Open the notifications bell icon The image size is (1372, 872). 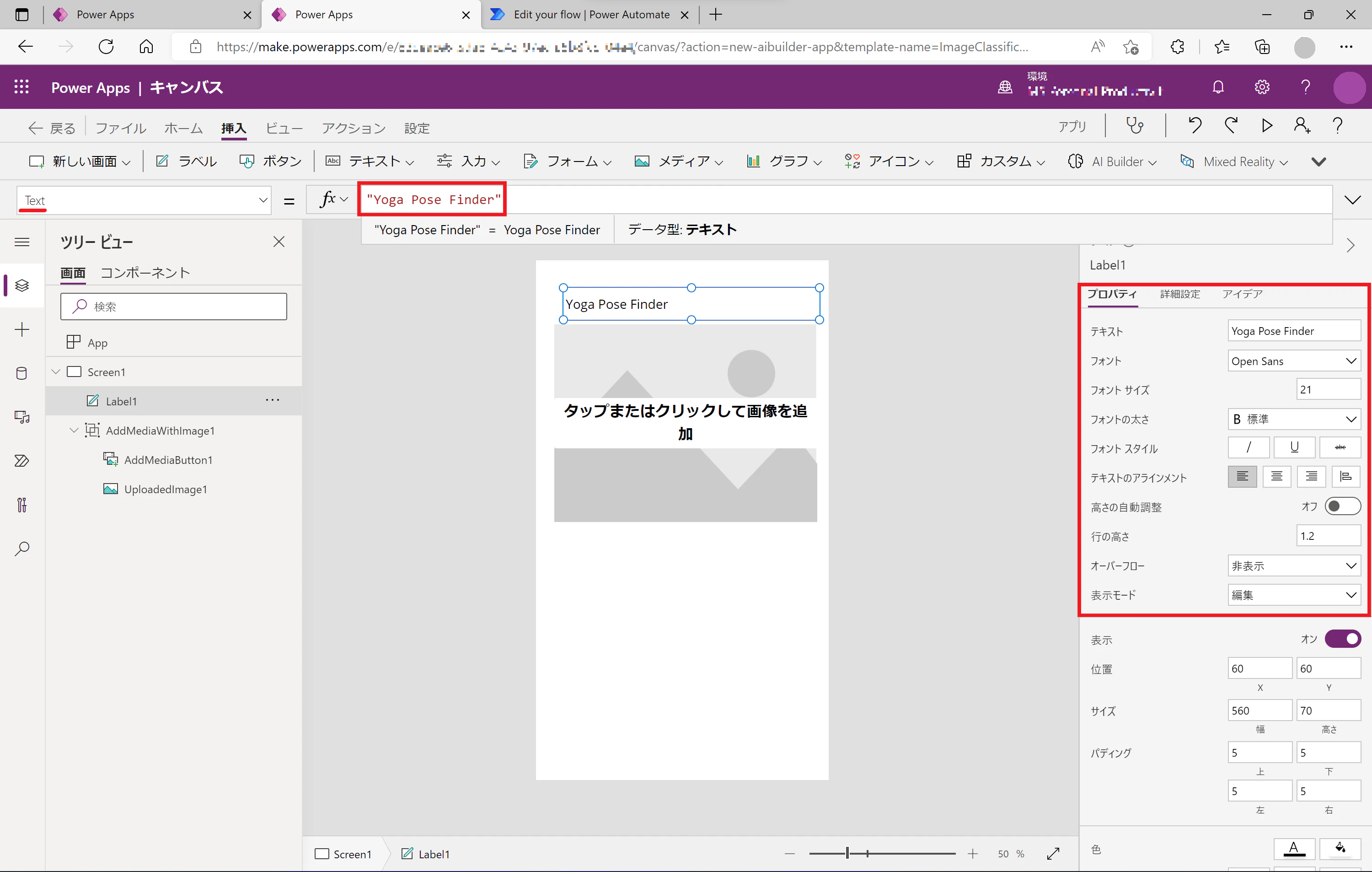point(1218,87)
